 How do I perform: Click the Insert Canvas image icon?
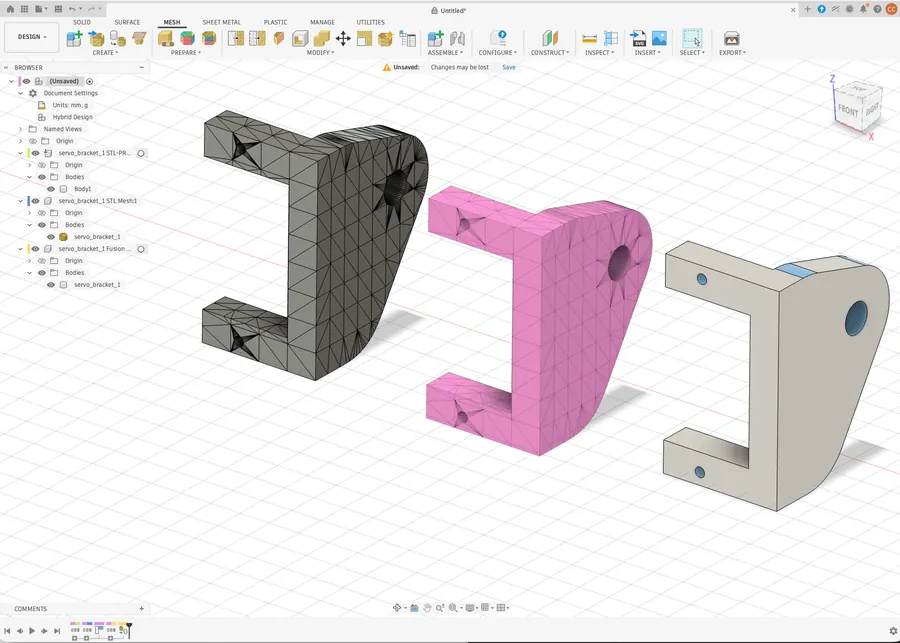click(x=660, y=38)
